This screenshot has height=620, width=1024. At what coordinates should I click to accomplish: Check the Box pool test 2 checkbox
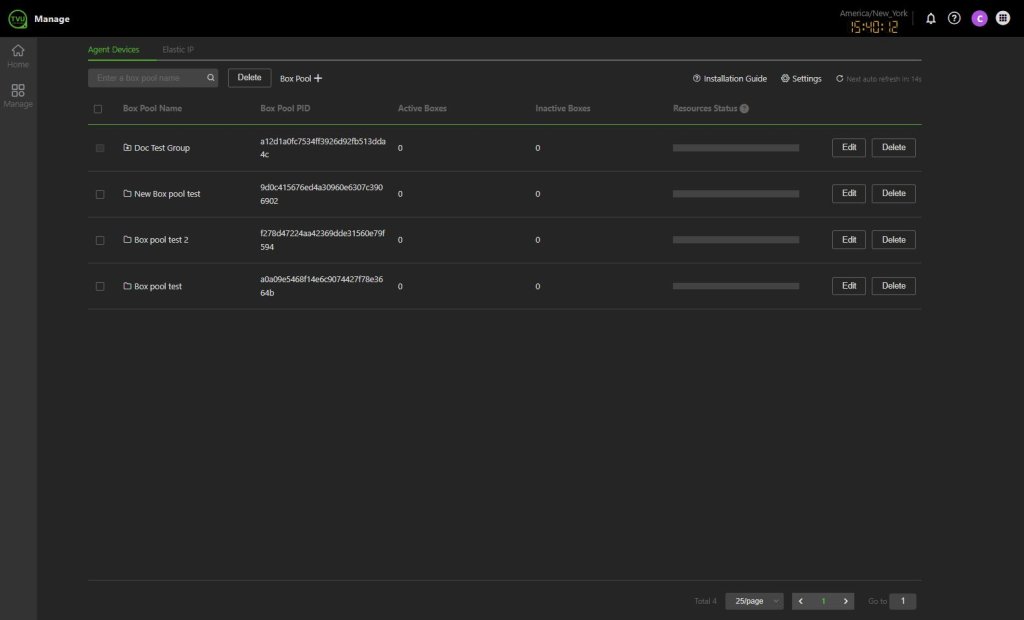click(x=100, y=240)
